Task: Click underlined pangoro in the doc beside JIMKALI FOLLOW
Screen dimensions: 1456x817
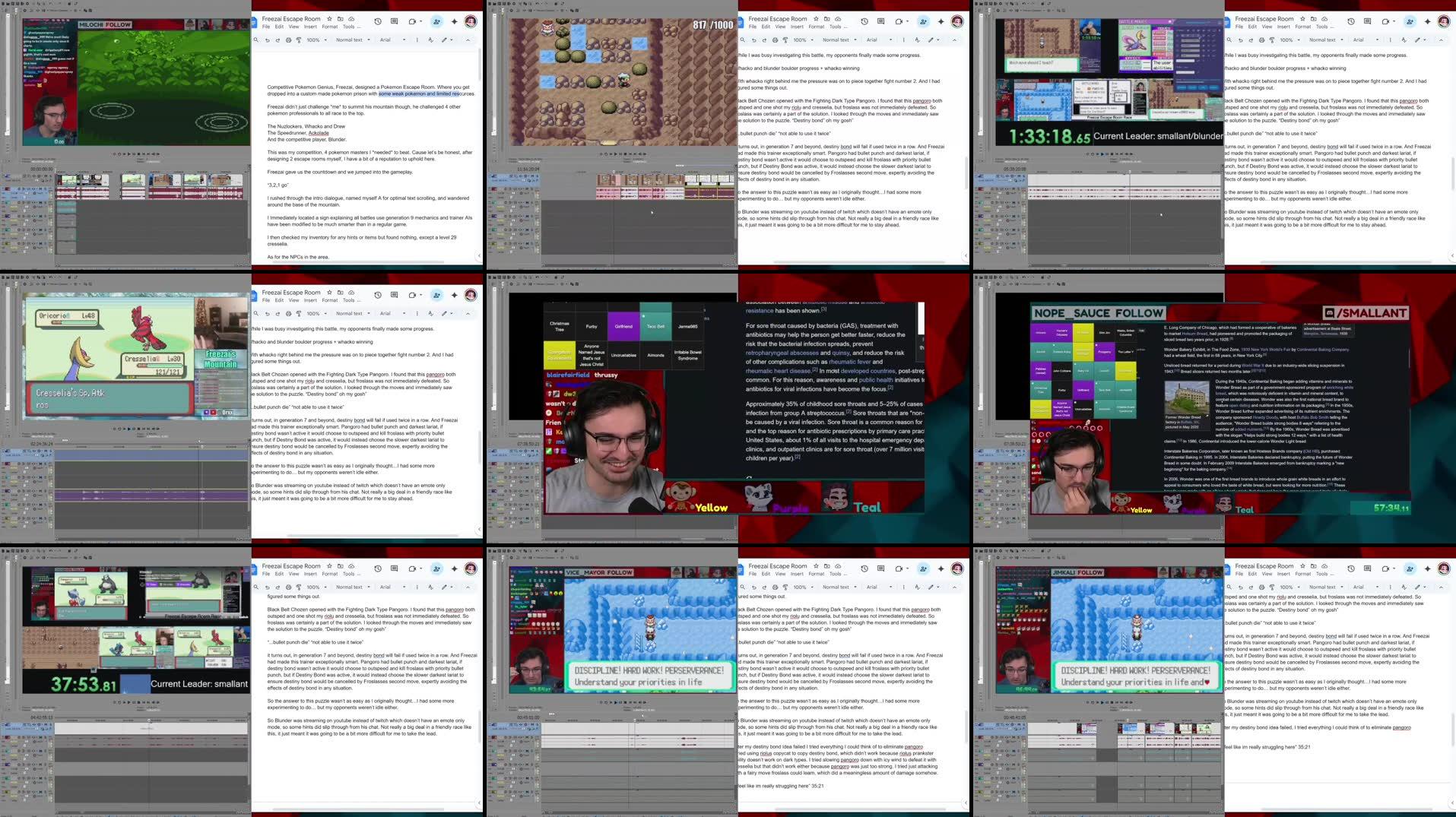Action: click(x=1401, y=727)
